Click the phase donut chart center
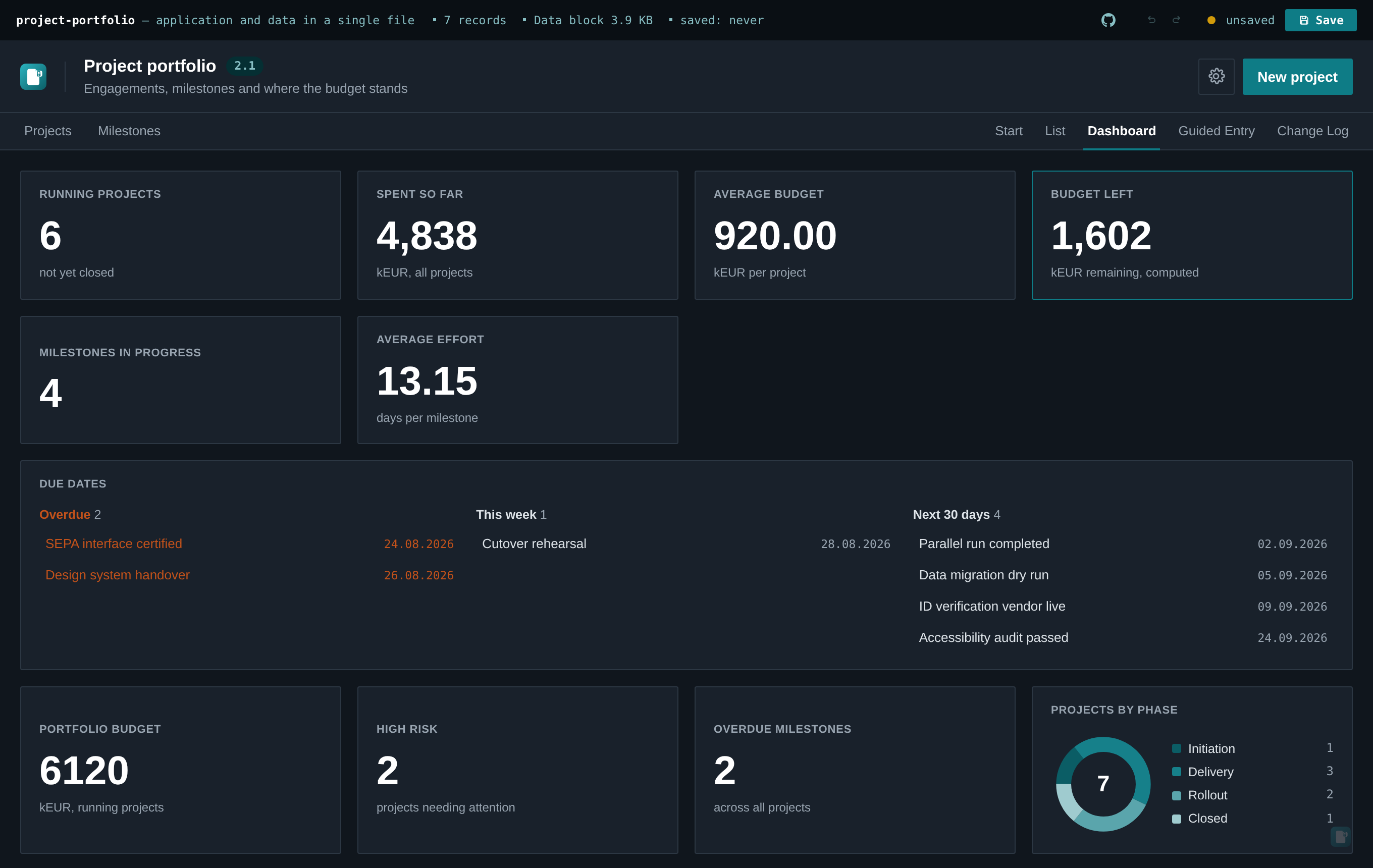The width and height of the screenshot is (1373, 868). (1103, 784)
